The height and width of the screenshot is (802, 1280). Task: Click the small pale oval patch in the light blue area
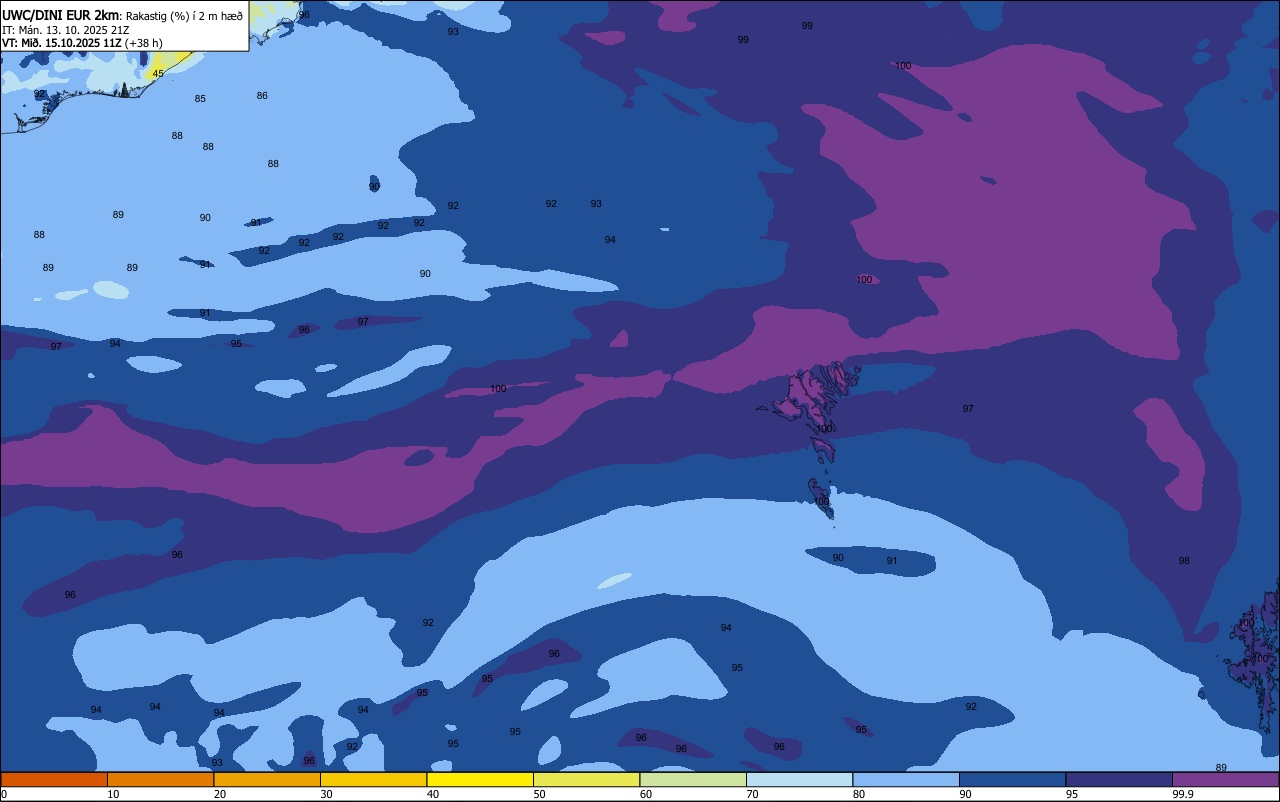[x=615, y=581]
